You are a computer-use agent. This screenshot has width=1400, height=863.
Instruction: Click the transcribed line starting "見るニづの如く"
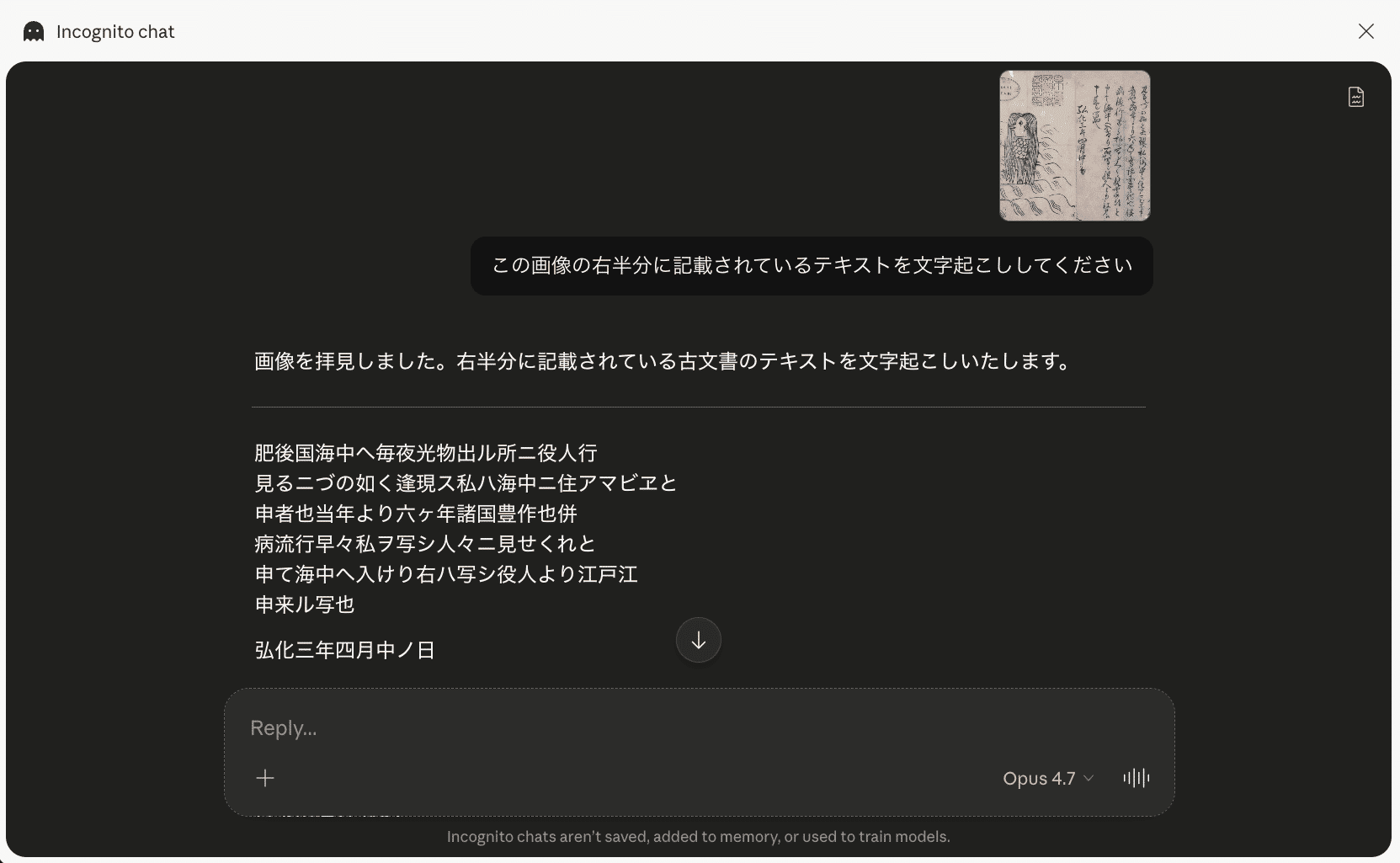pyautogui.click(x=466, y=483)
